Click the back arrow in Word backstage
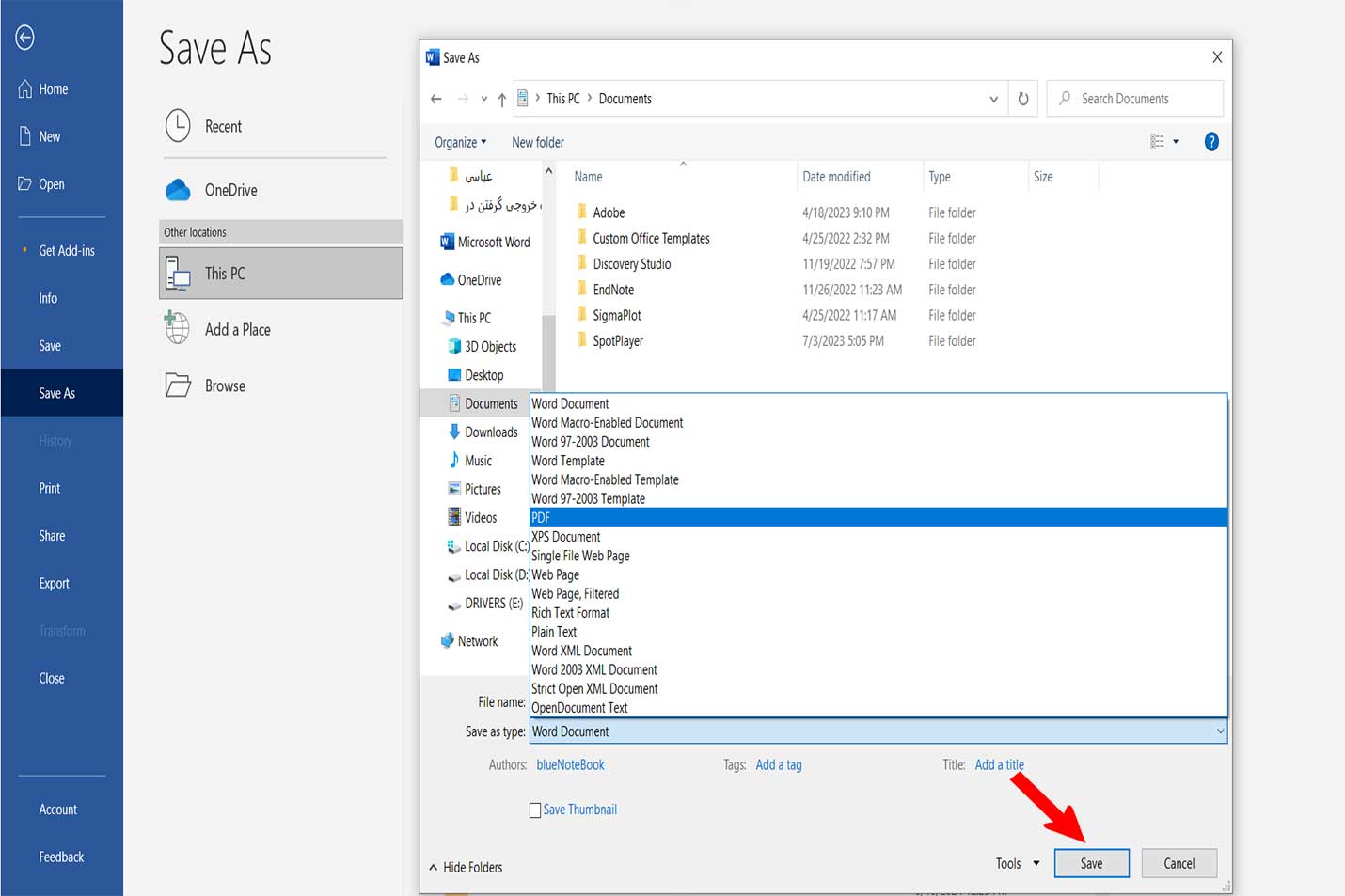Screen dimensions: 1345x896 [x=25, y=38]
